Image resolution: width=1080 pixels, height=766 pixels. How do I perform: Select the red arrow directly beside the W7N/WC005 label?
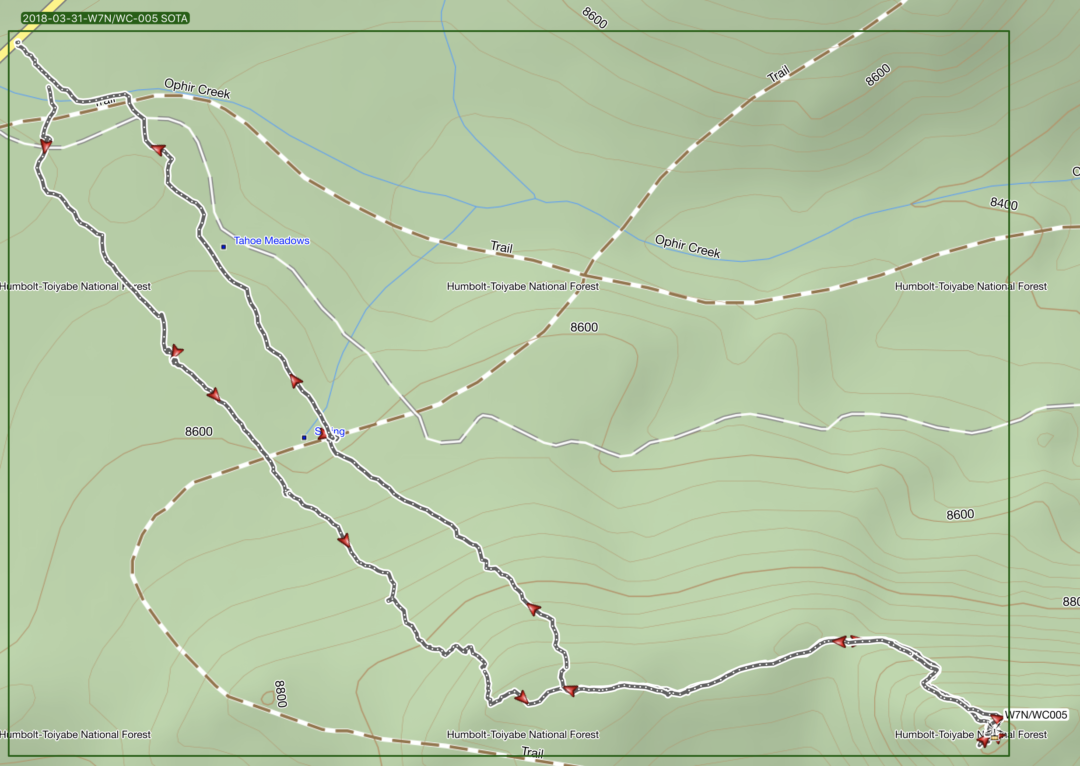coord(996,719)
